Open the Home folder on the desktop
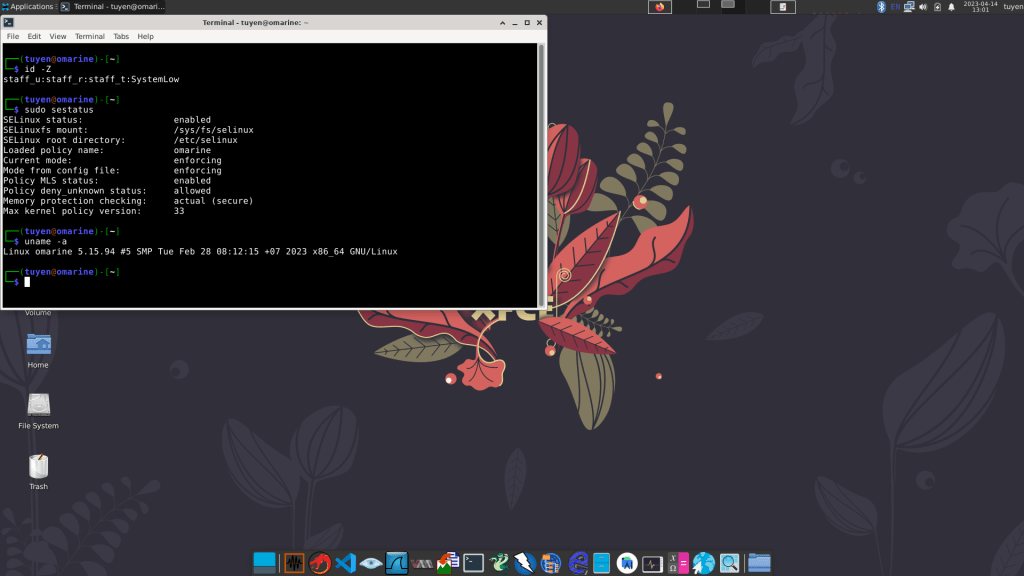 coord(38,345)
